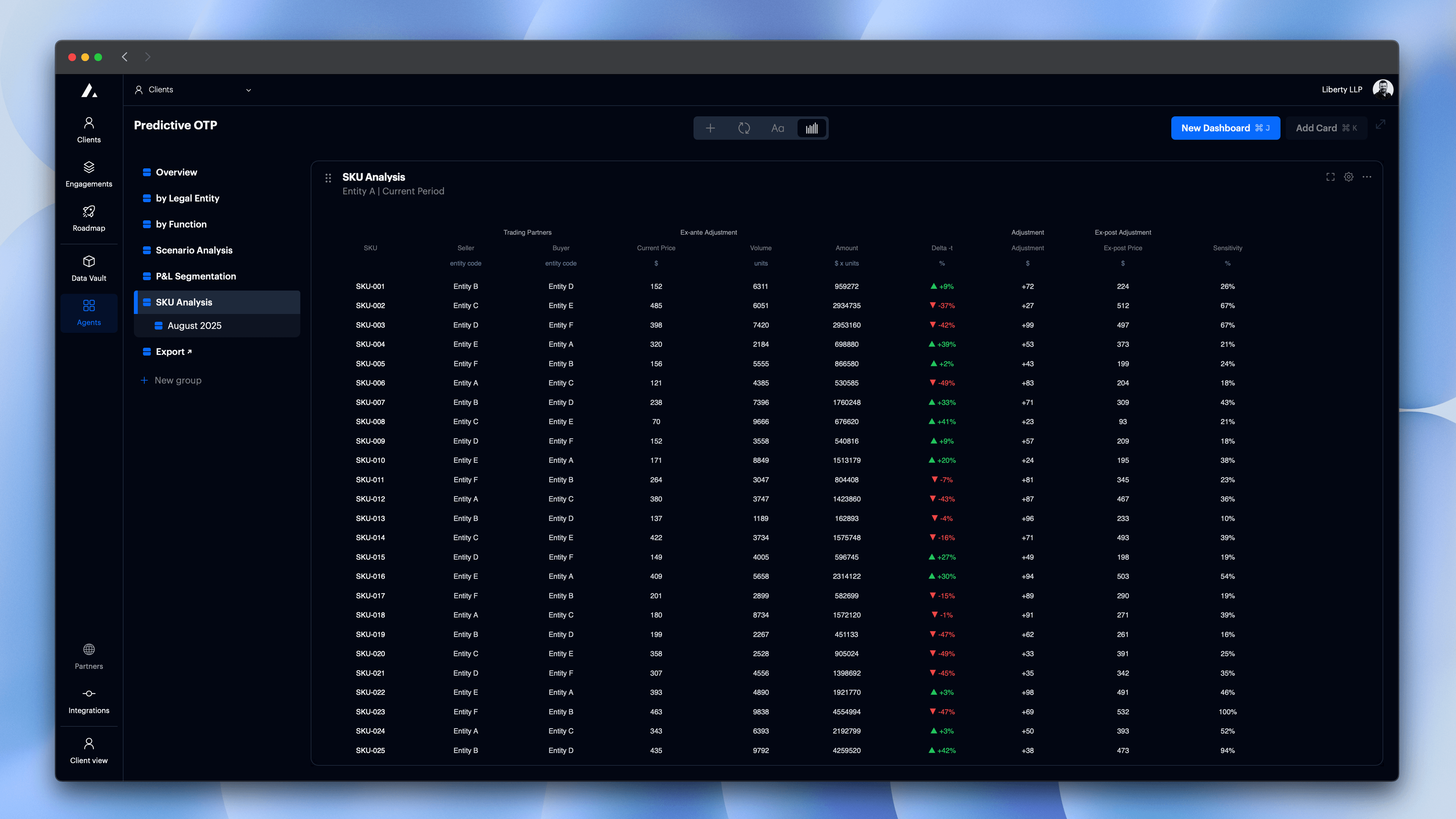The width and height of the screenshot is (1456, 819).
Task: Expand the dashboard with the arrow icon
Action: (x=1380, y=124)
